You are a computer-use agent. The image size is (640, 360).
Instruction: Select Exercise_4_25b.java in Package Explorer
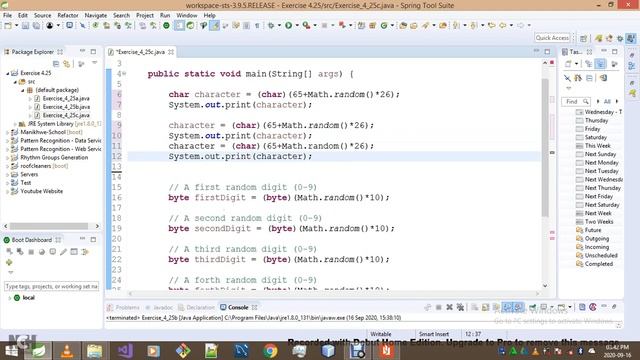tap(66, 107)
